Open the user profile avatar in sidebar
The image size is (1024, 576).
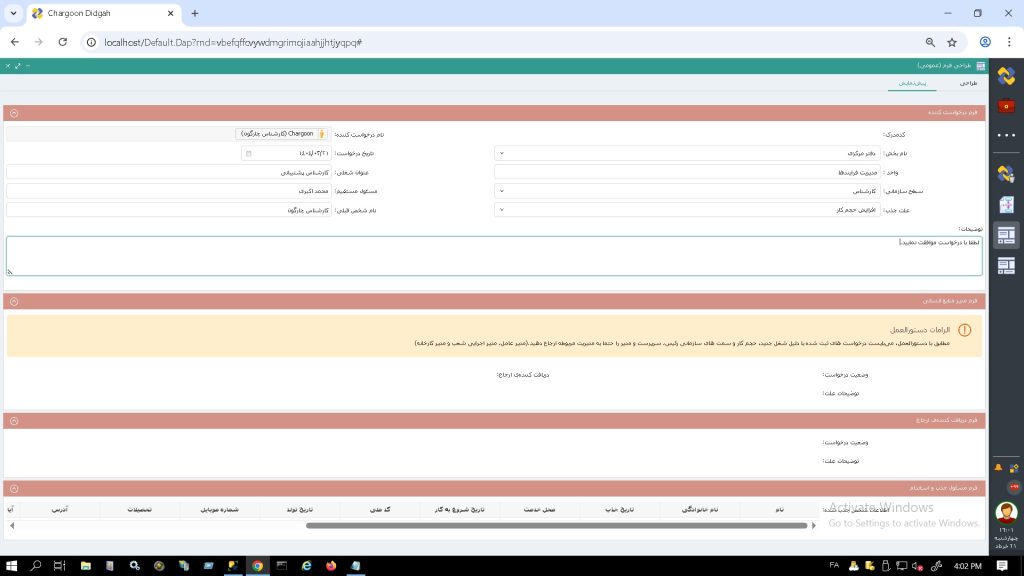click(x=1007, y=511)
